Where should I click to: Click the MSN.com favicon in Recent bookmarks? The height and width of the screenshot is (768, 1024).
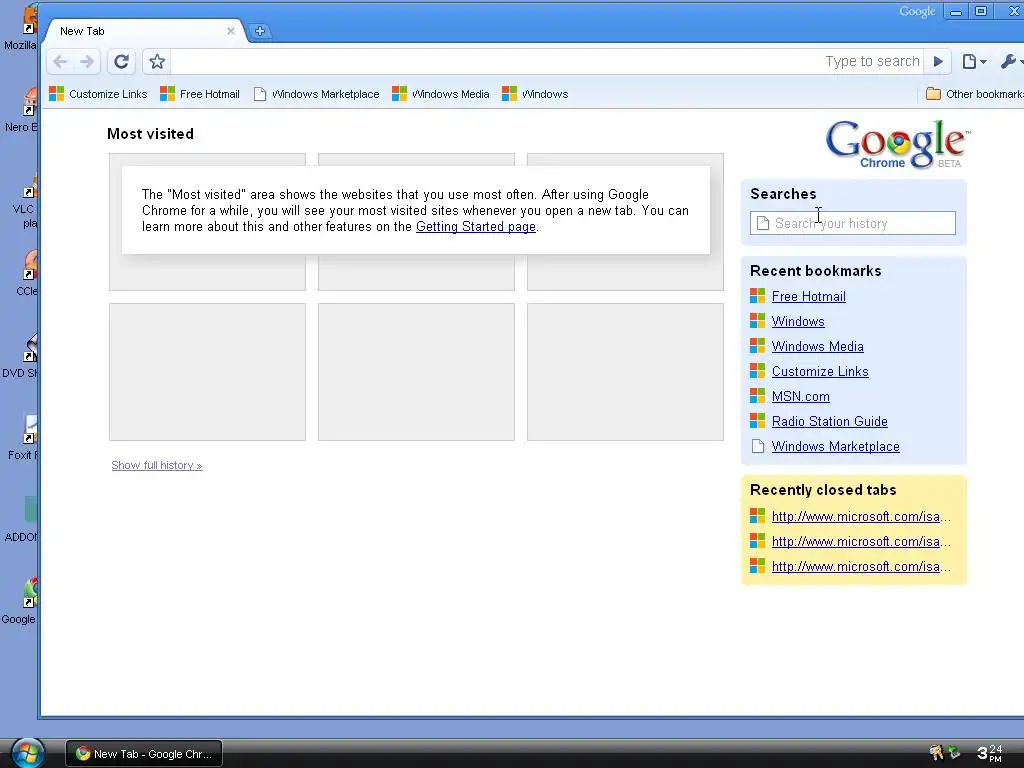758,396
